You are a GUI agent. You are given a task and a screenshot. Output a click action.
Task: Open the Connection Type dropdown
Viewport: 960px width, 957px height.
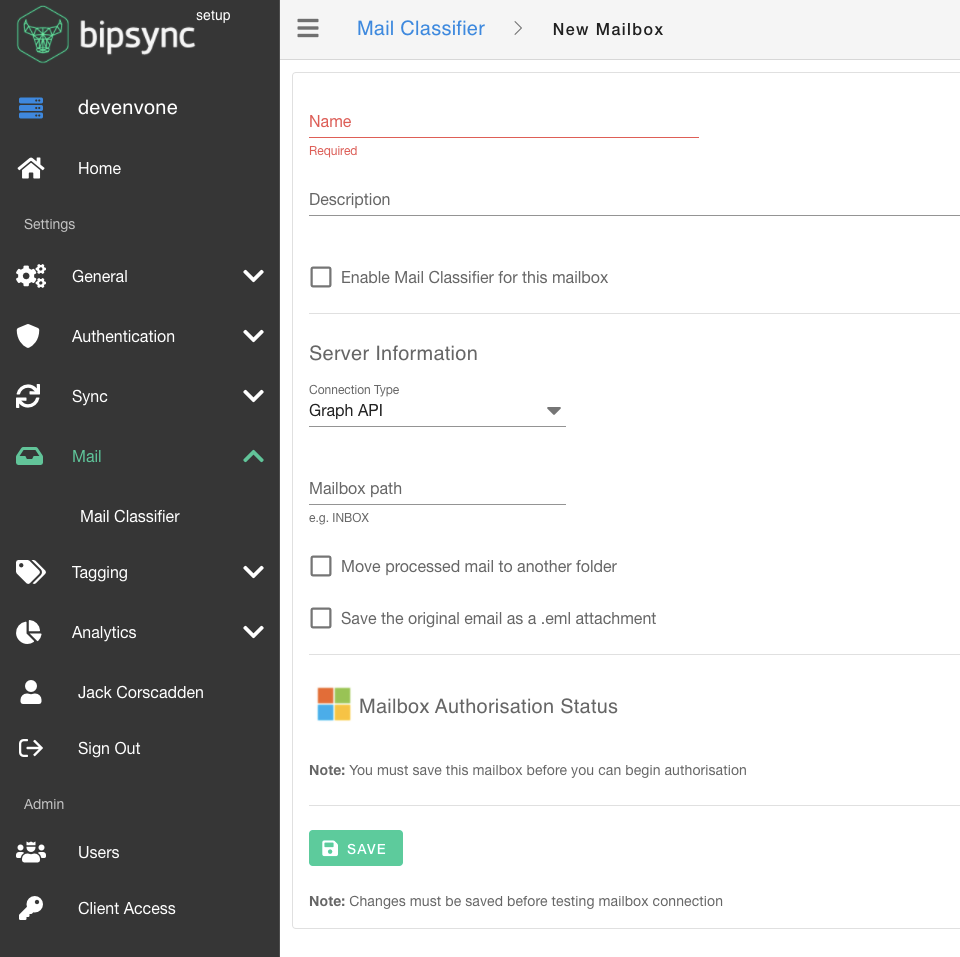(x=437, y=411)
